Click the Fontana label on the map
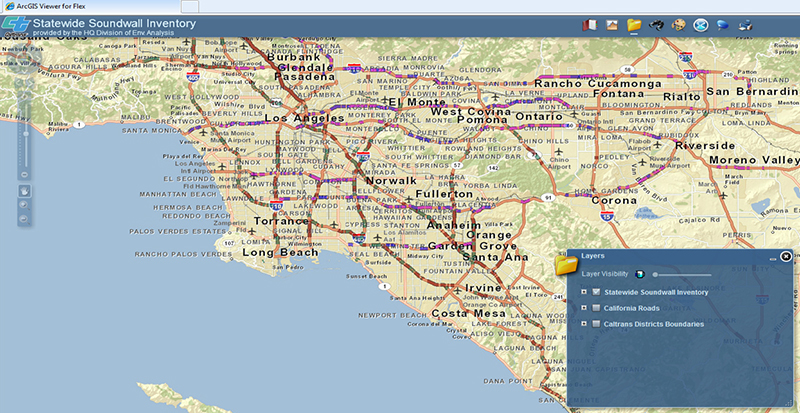 [619, 94]
